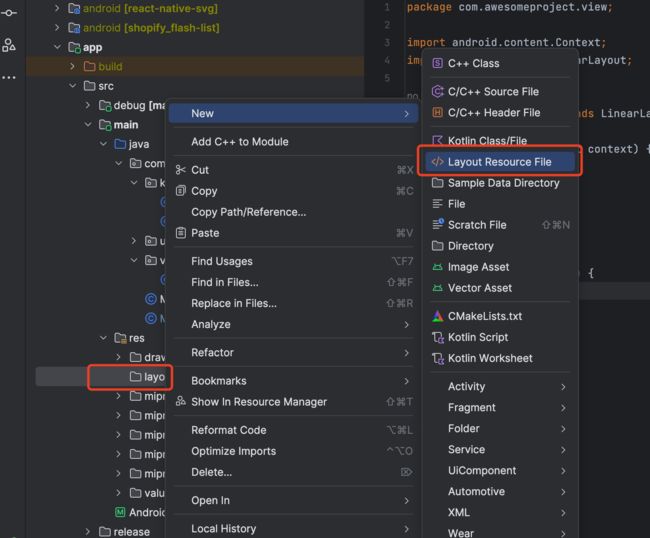650x538 pixels.
Task: Click Reformat Code menu entry
Action: pyautogui.click(x=228, y=430)
